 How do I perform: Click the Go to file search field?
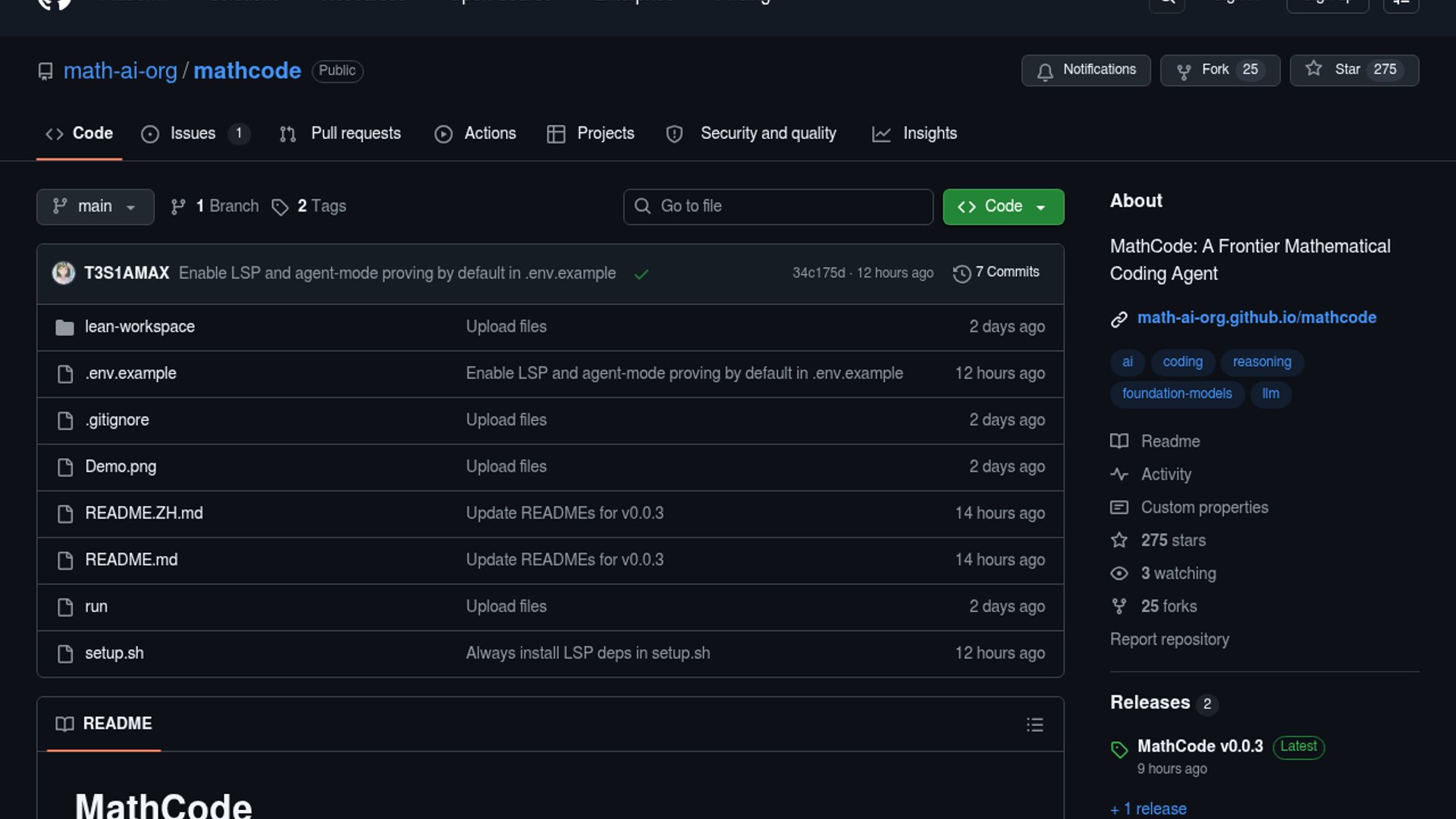tap(777, 206)
